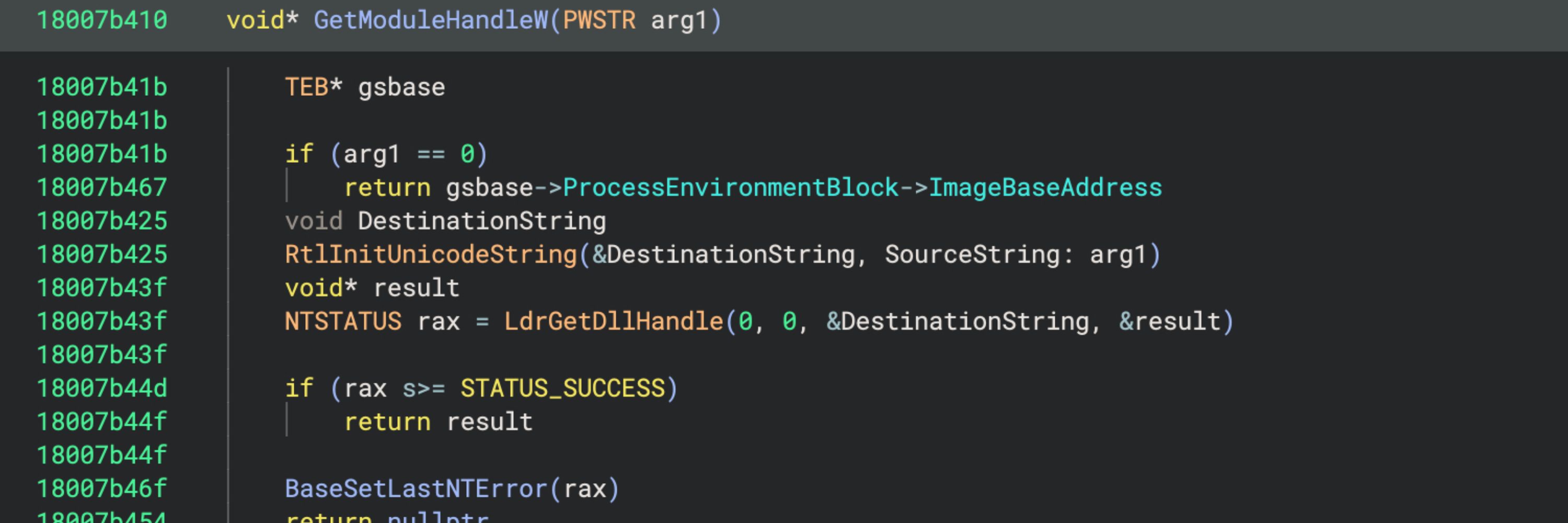Screen dimensions: 1568x523
Task: Select the if keyword before rax s>=
Action: [x=299, y=389]
